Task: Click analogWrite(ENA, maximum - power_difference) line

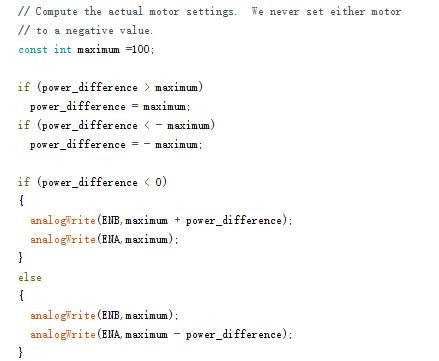Action: (x=161, y=334)
